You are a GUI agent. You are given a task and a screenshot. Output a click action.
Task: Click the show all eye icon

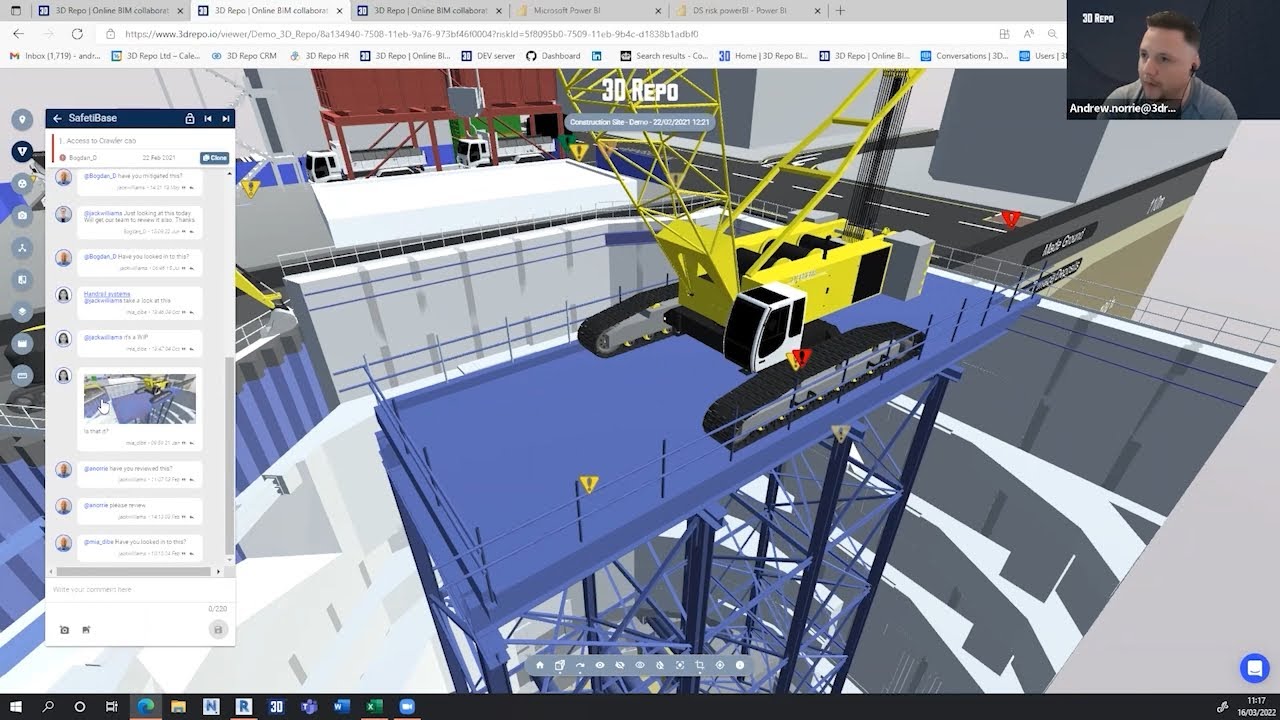(600, 665)
